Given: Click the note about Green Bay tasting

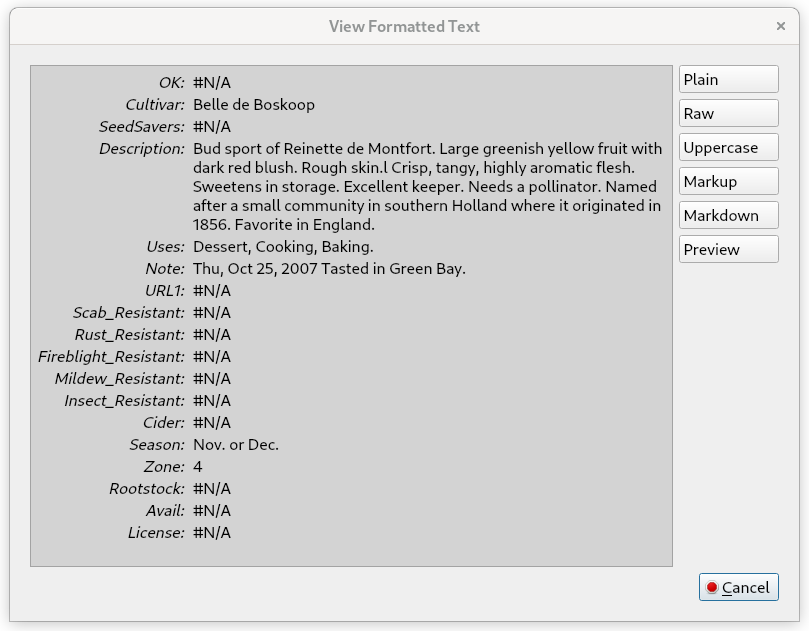Looking at the screenshot, I should 329,269.
